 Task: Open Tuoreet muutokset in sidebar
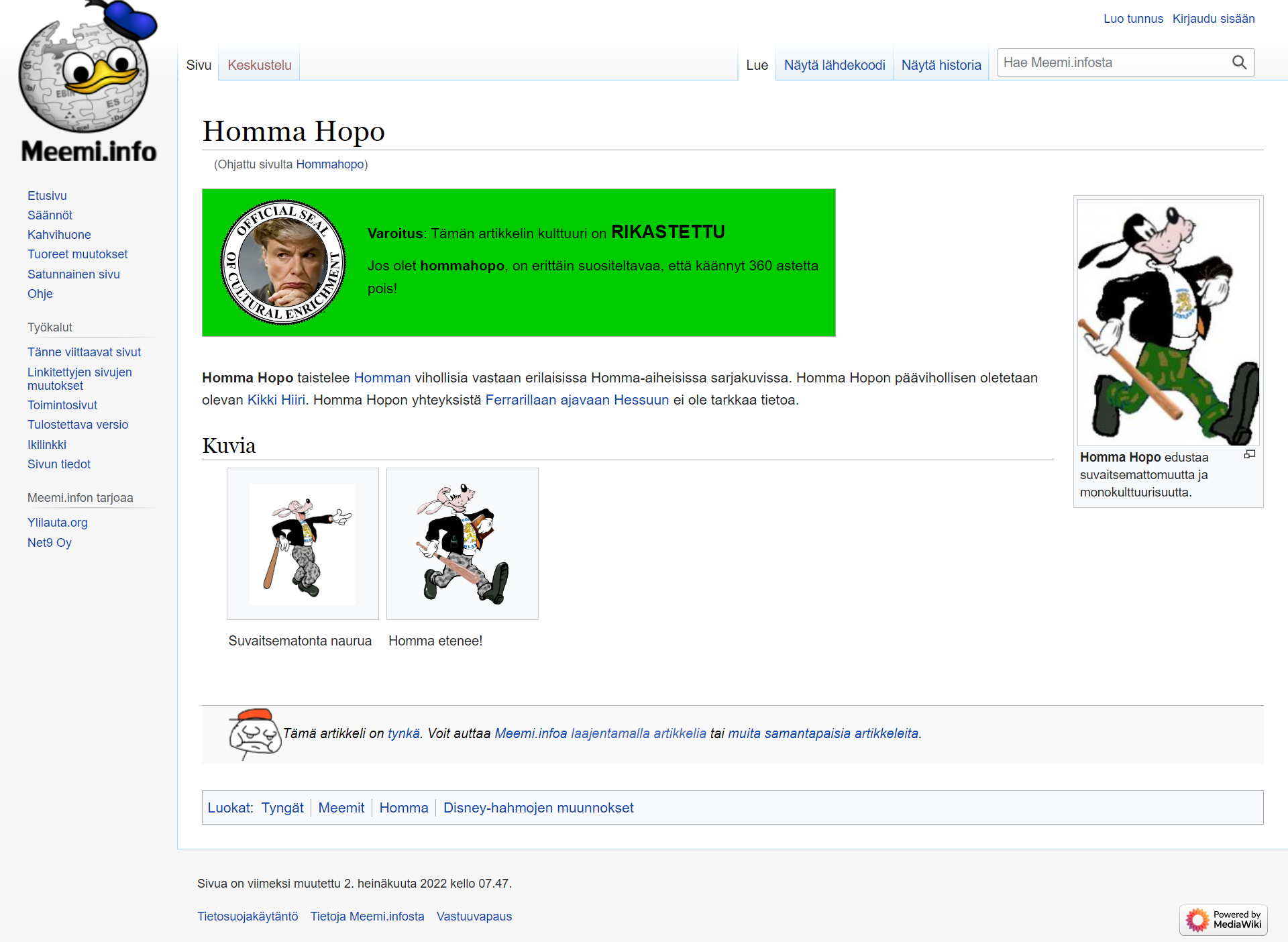(77, 254)
